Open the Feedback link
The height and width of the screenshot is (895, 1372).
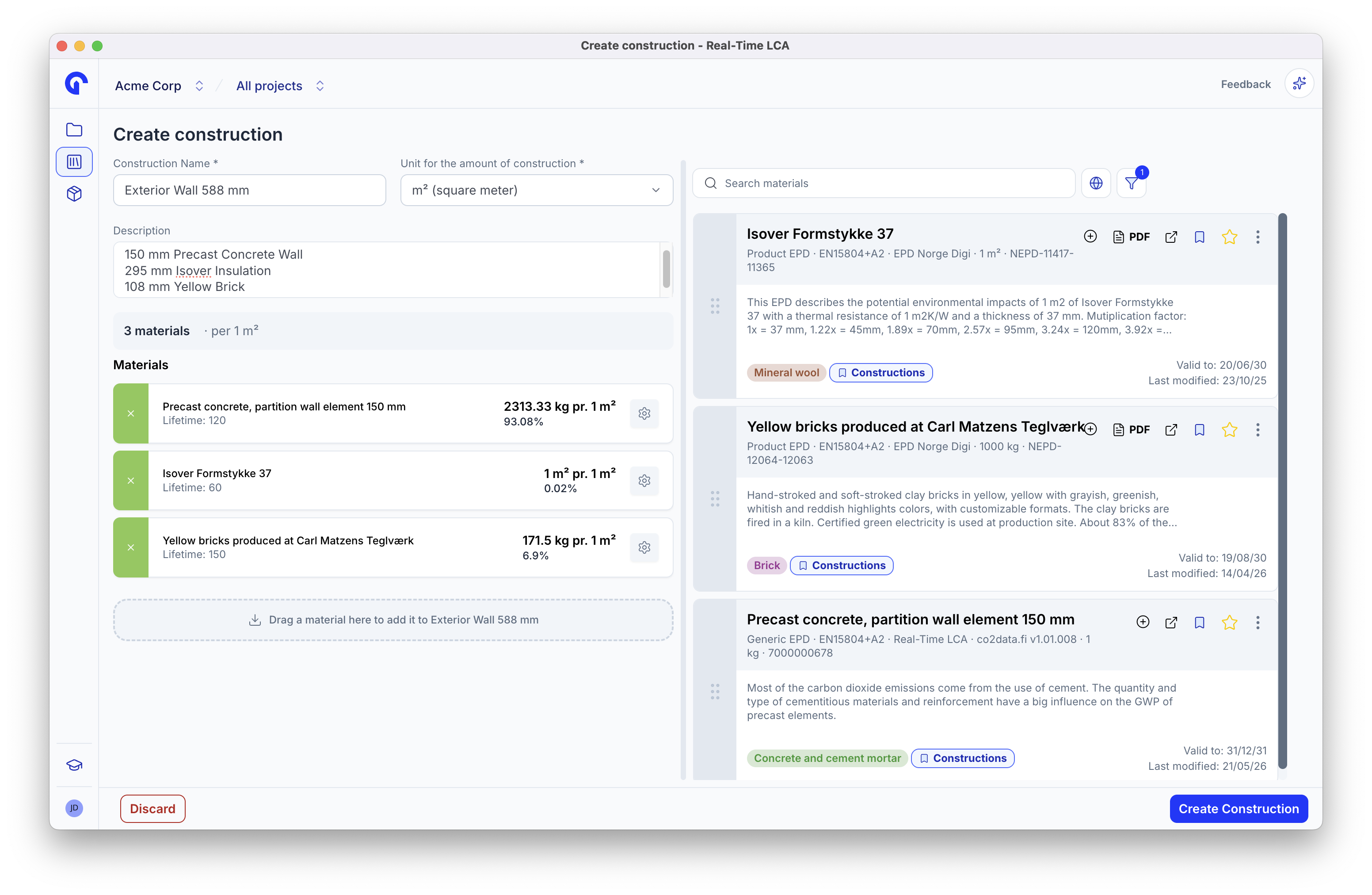coord(1246,84)
